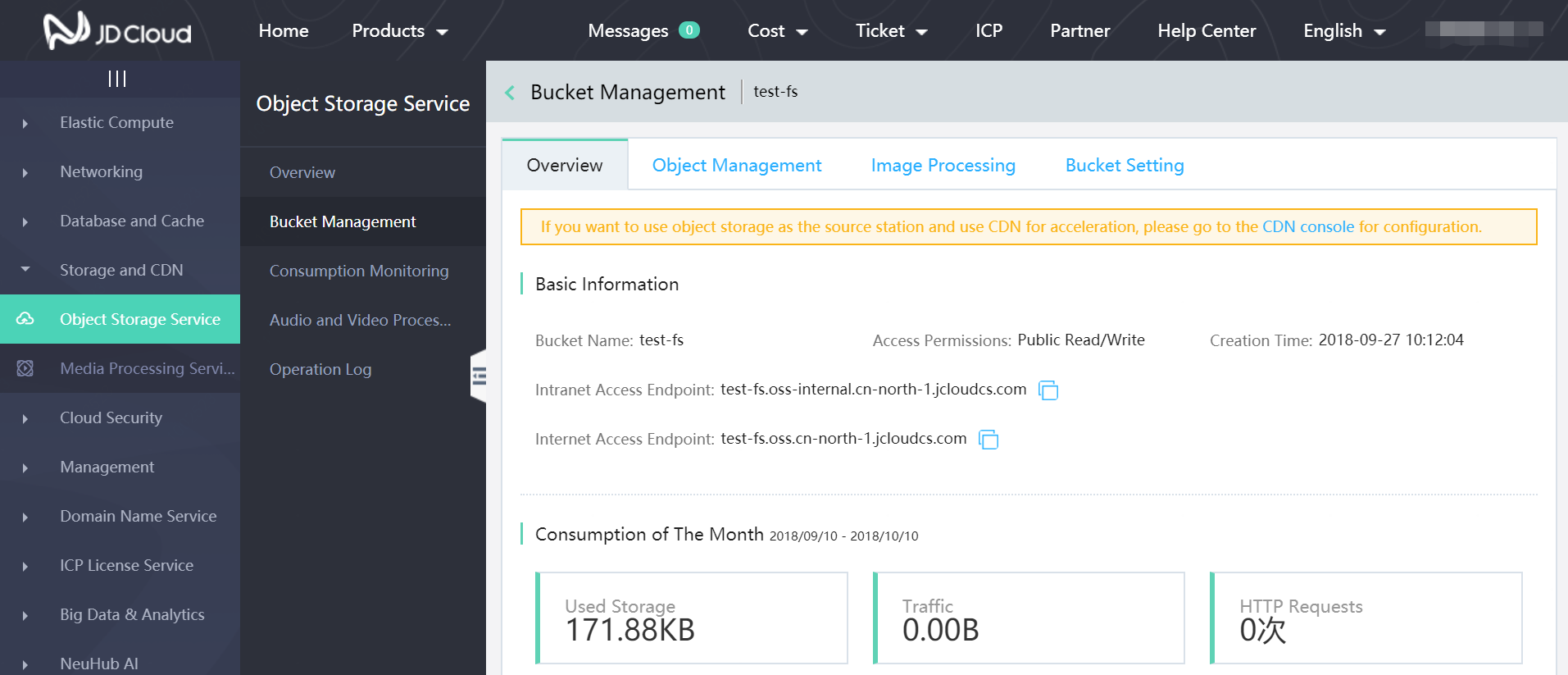1568x675 pixels.
Task: Select Bucket Management in the submenu
Action: coord(363,221)
